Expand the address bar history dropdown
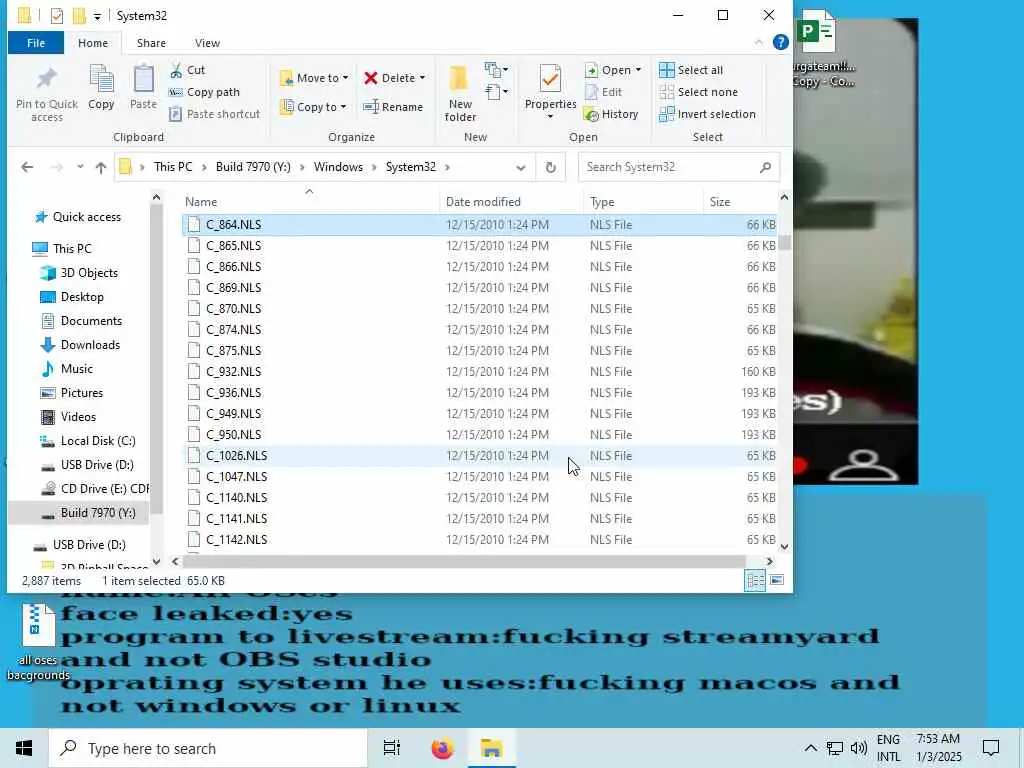Viewport: 1024px width, 768px height. [520, 167]
